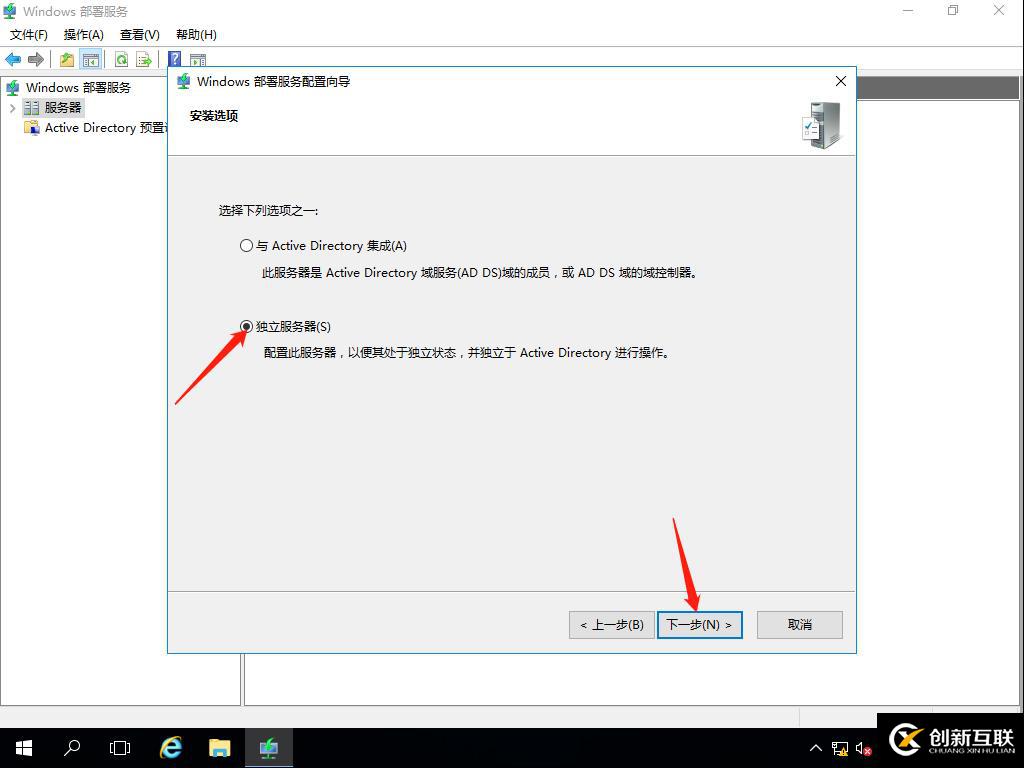Click the 上一步(B) button
This screenshot has height=768, width=1024.
611,624
